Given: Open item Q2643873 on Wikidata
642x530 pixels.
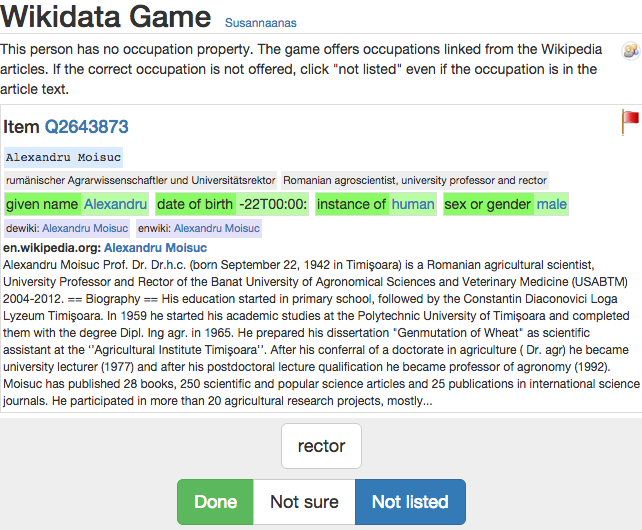Looking at the screenshot, I should (86, 127).
